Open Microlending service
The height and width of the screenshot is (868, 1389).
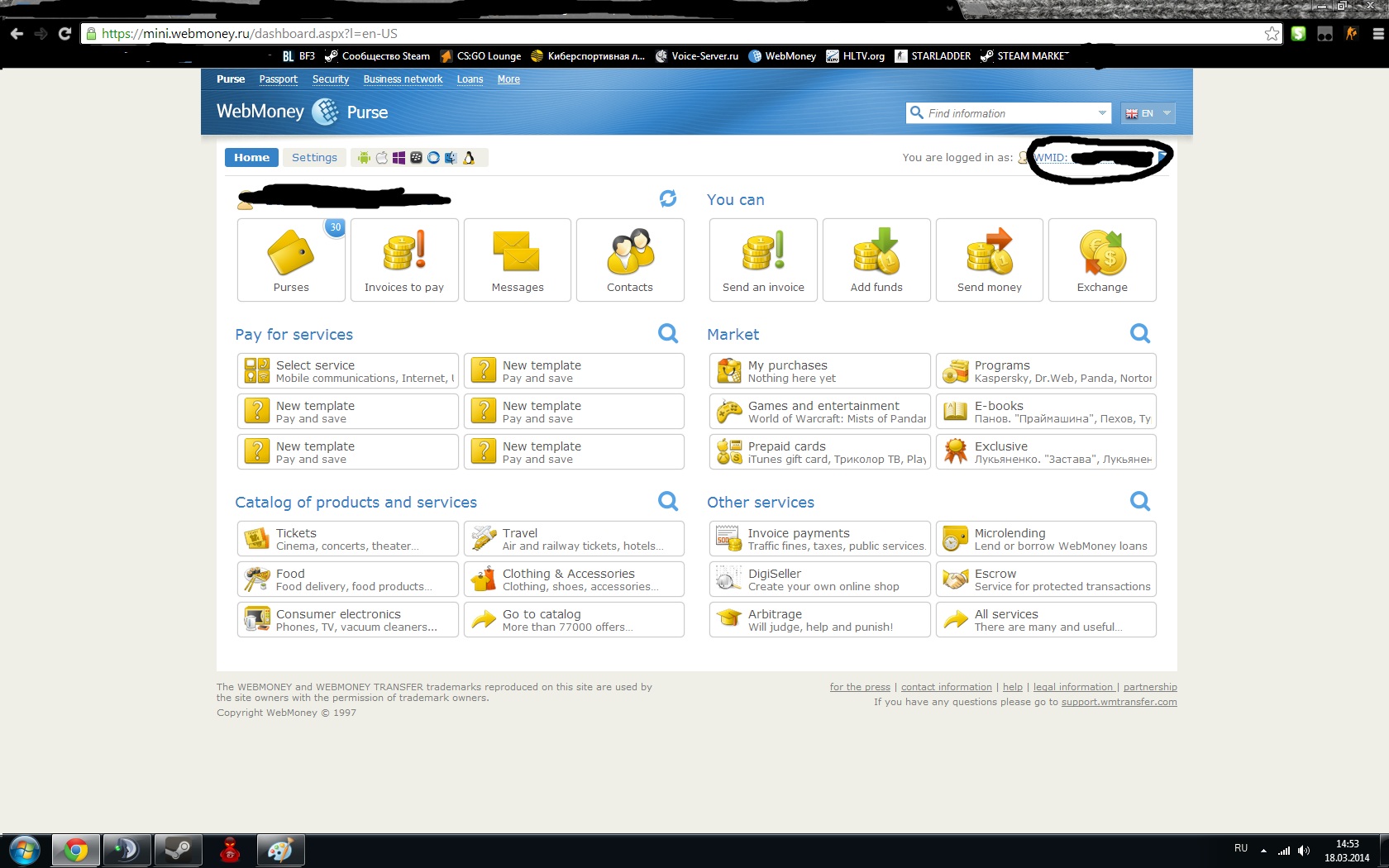(1046, 538)
